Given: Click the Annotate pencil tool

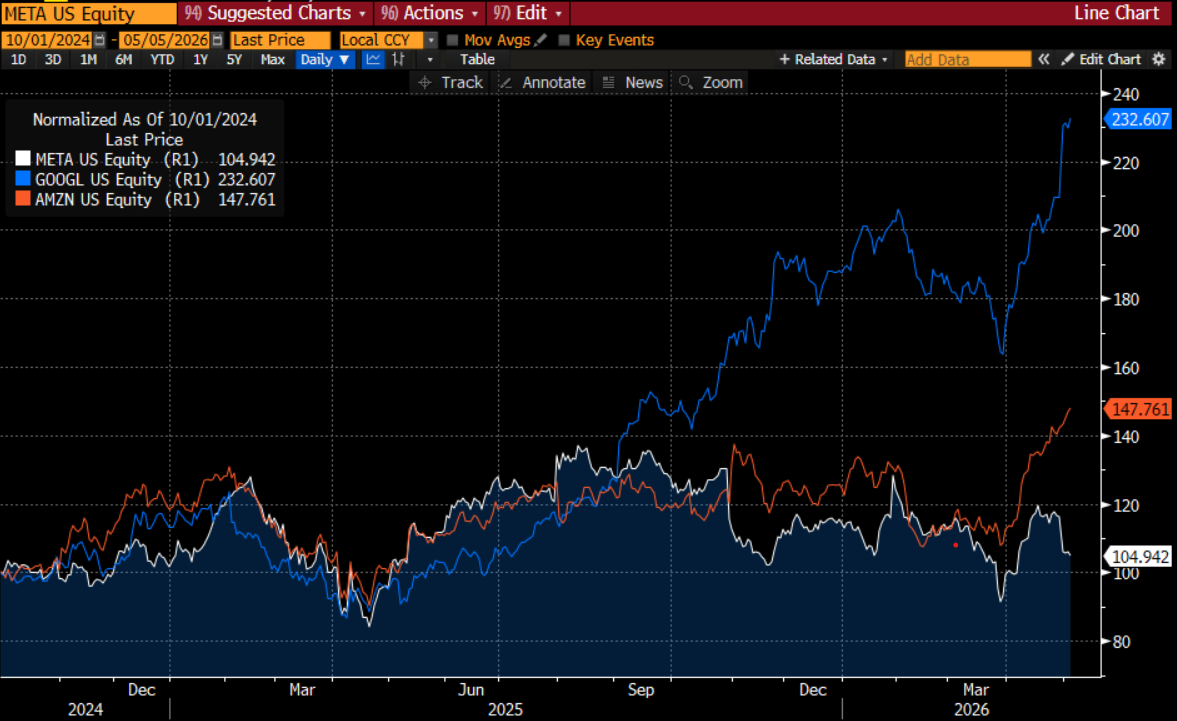Looking at the screenshot, I should point(543,83).
